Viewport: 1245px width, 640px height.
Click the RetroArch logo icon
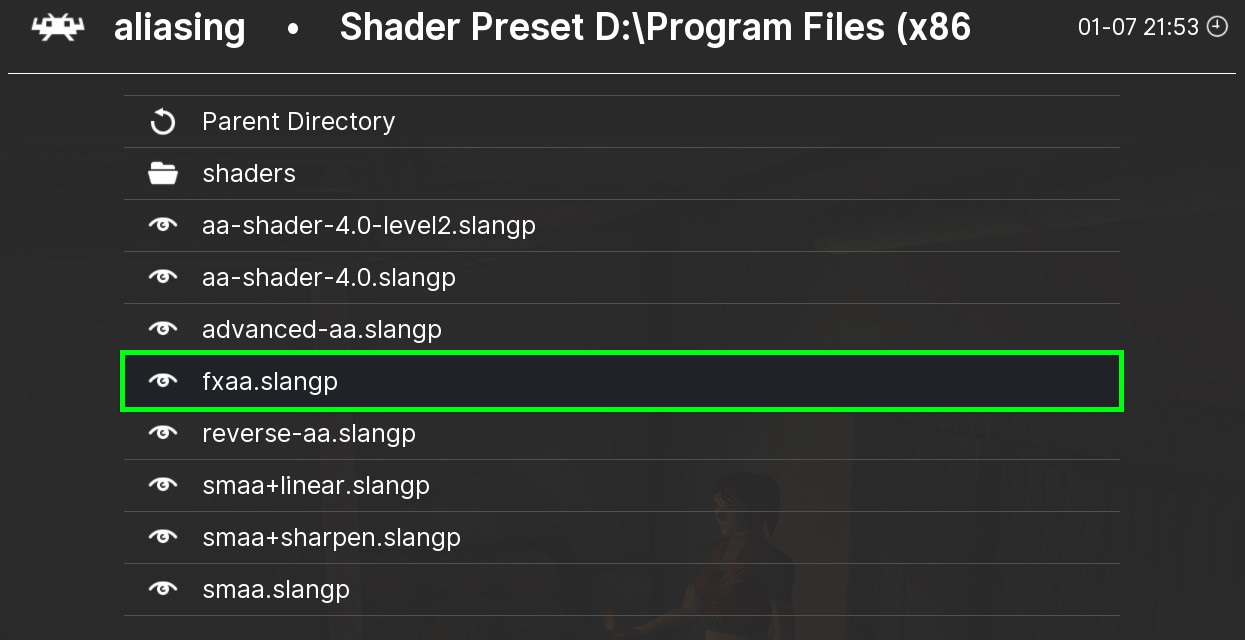[58, 28]
